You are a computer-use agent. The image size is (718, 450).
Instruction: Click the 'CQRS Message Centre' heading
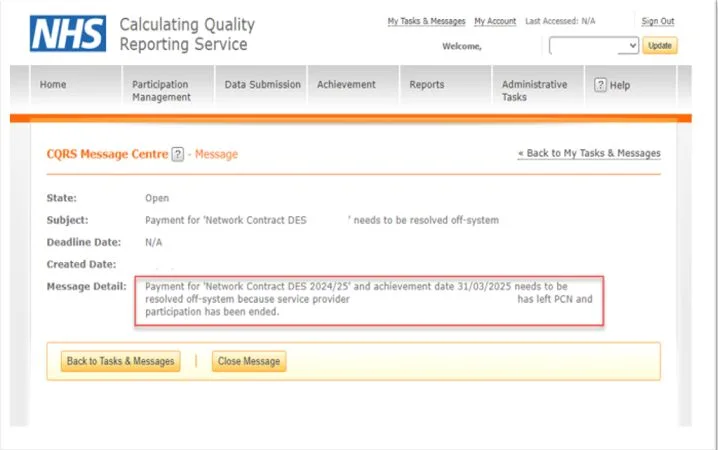[x=107, y=154]
